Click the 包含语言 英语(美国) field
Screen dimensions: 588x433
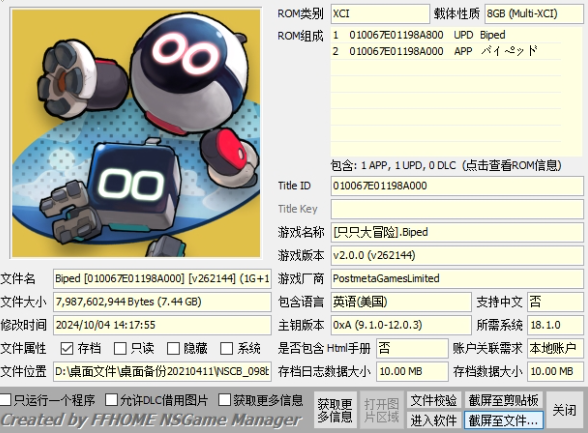point(401,302)
